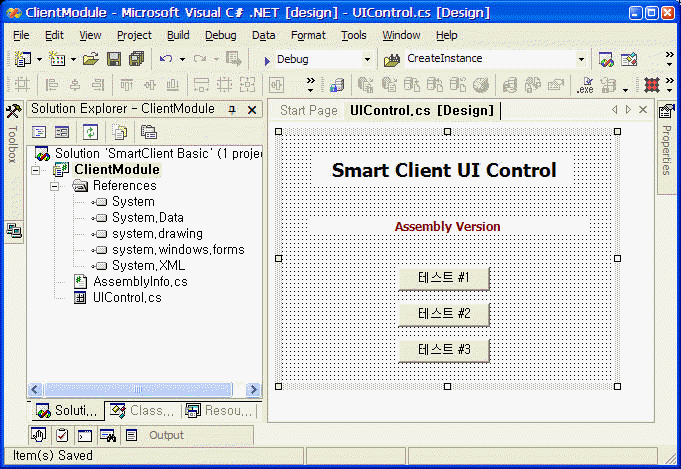Select UIControl.cs in the tree
This screenshot has width=681, height=469.
(127, 298)
